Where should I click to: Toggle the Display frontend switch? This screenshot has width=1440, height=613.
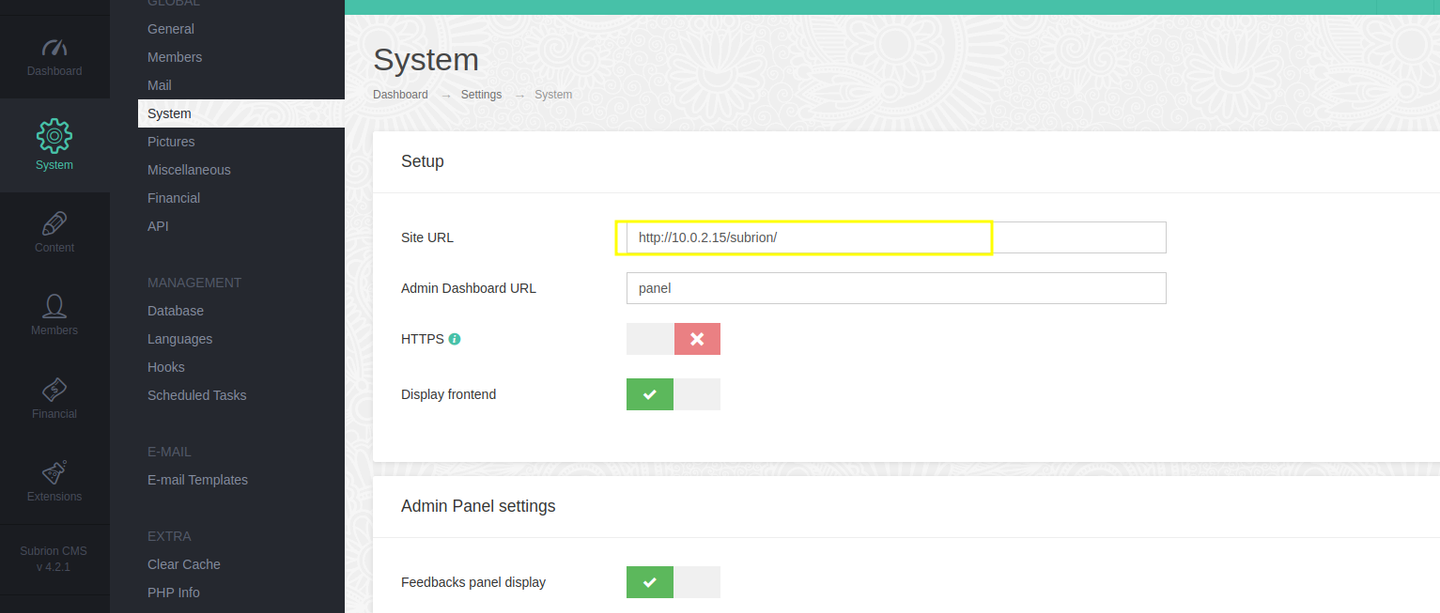(x=673, y=394)
